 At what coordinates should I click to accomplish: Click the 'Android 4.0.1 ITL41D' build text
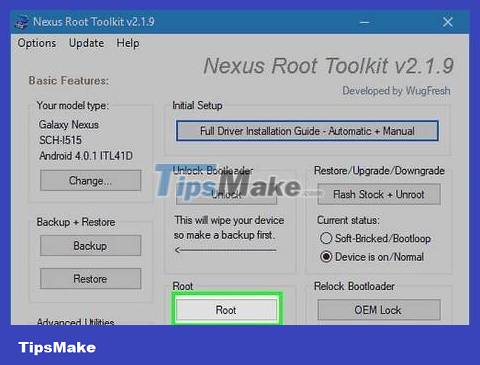tap(86, 156)
